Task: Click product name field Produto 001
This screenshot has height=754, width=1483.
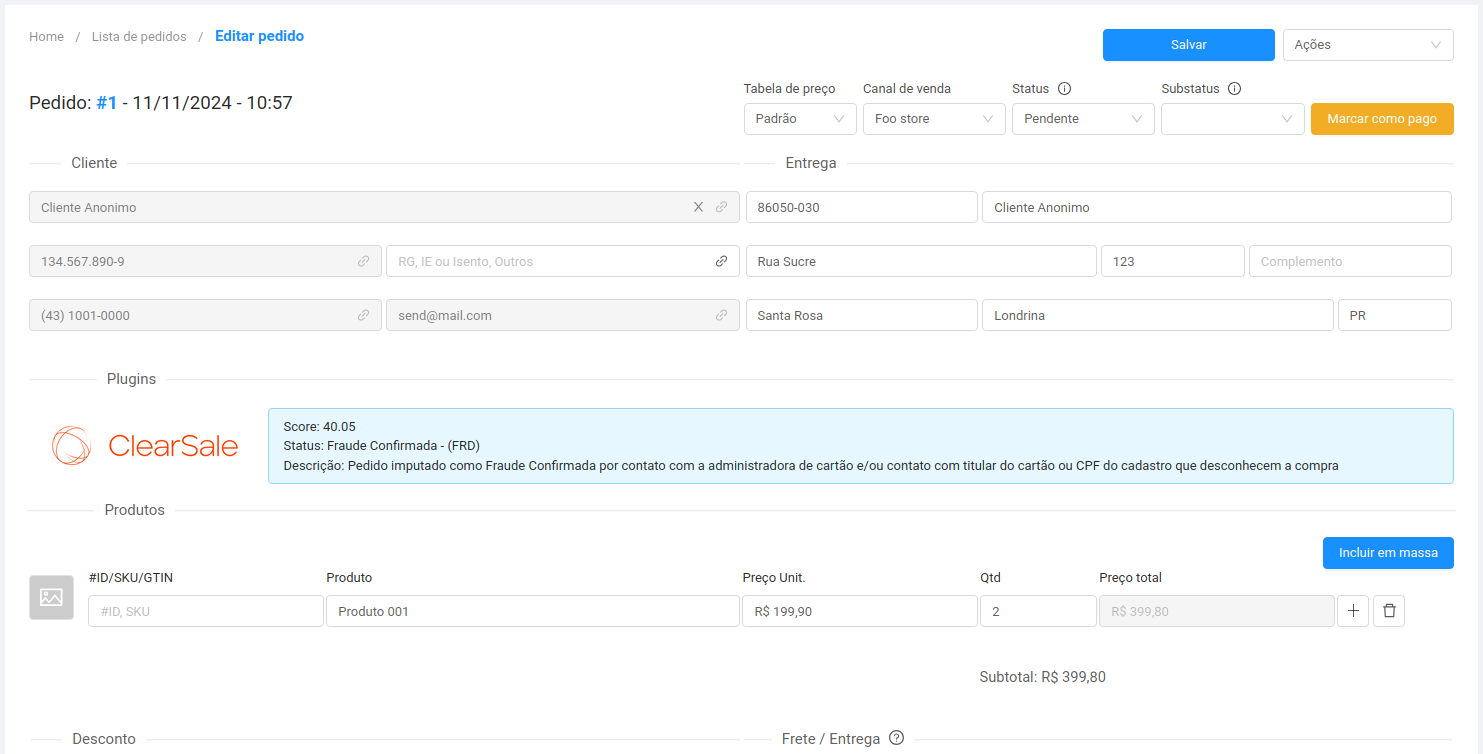Action: tap(533, 611)
